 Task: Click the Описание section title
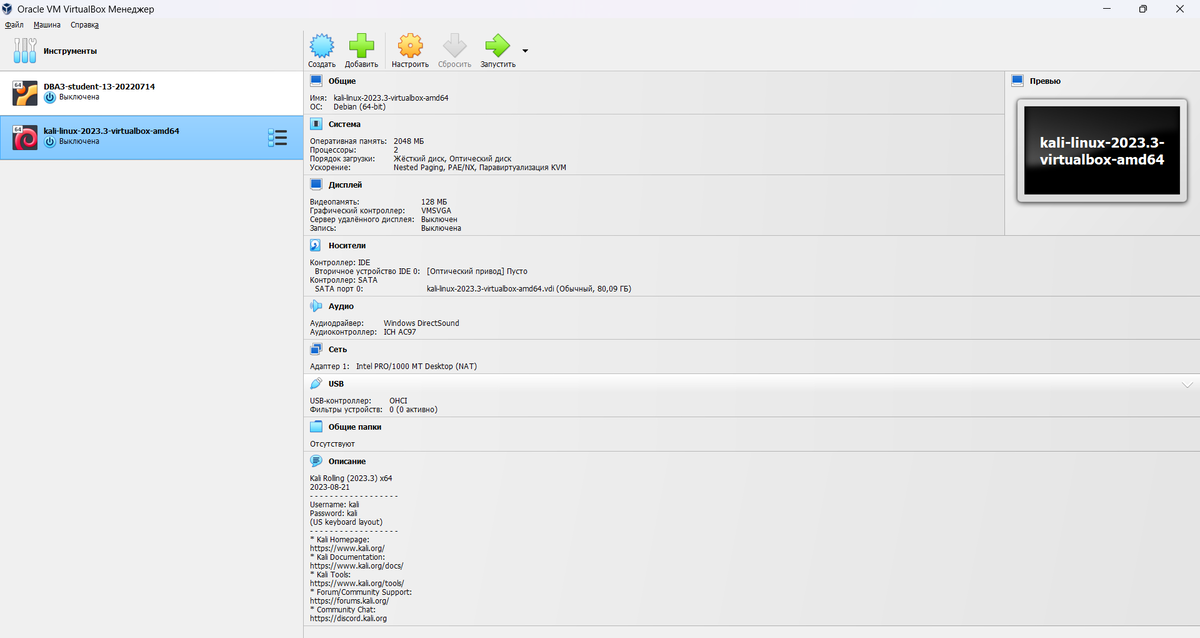coord(346,461)
